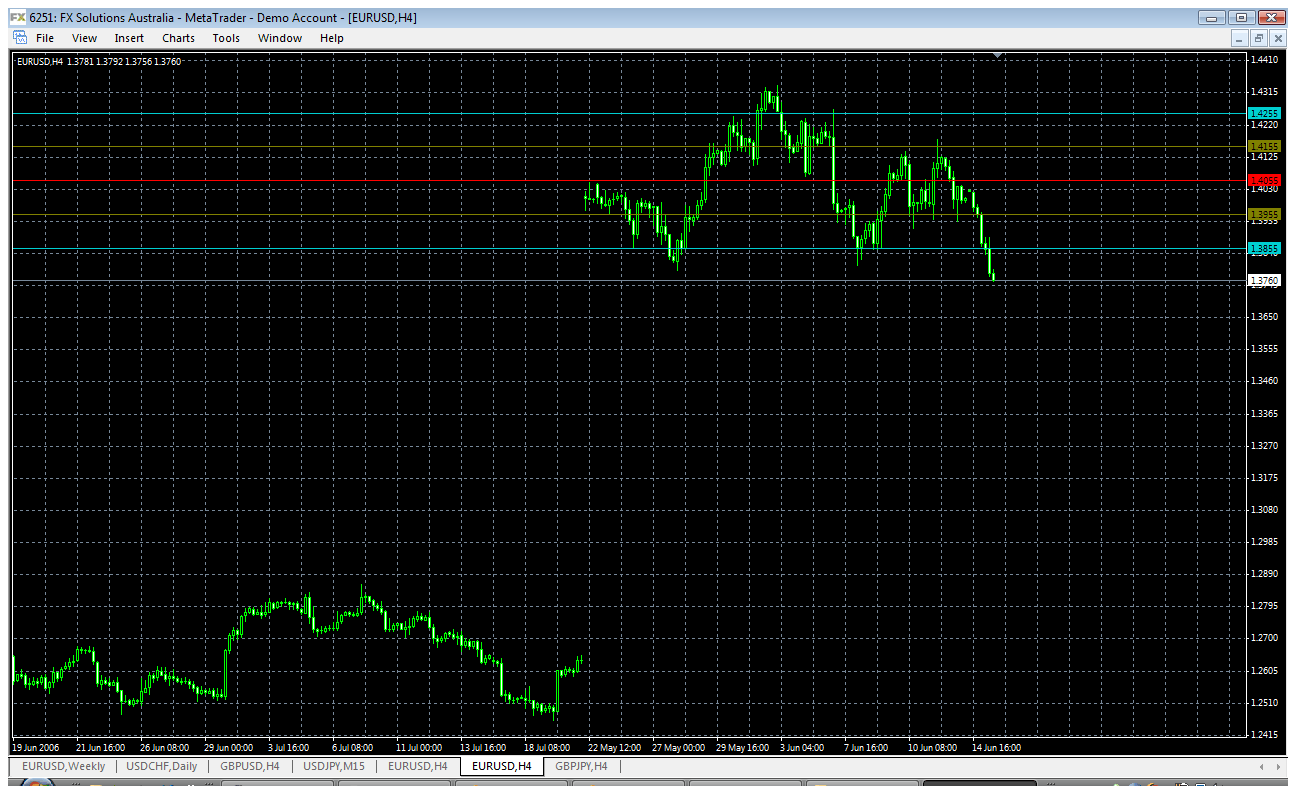Open the File menu
1296x786 pixels.
pyautogui.click(x=45, y=38)
